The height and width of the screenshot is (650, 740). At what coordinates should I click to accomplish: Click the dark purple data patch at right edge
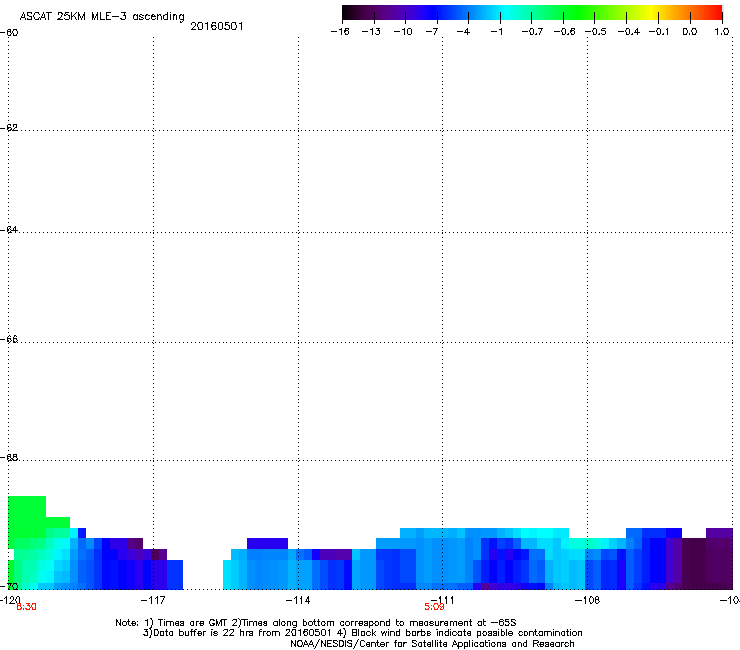707,563
